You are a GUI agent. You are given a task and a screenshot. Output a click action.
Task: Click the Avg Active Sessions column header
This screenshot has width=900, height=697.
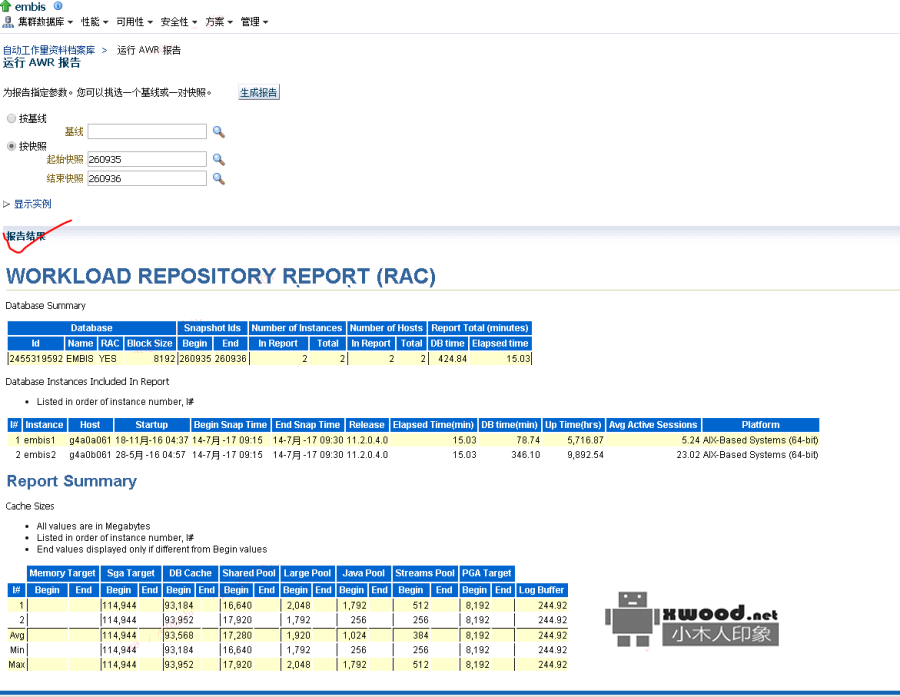click(x=653, y=425)
